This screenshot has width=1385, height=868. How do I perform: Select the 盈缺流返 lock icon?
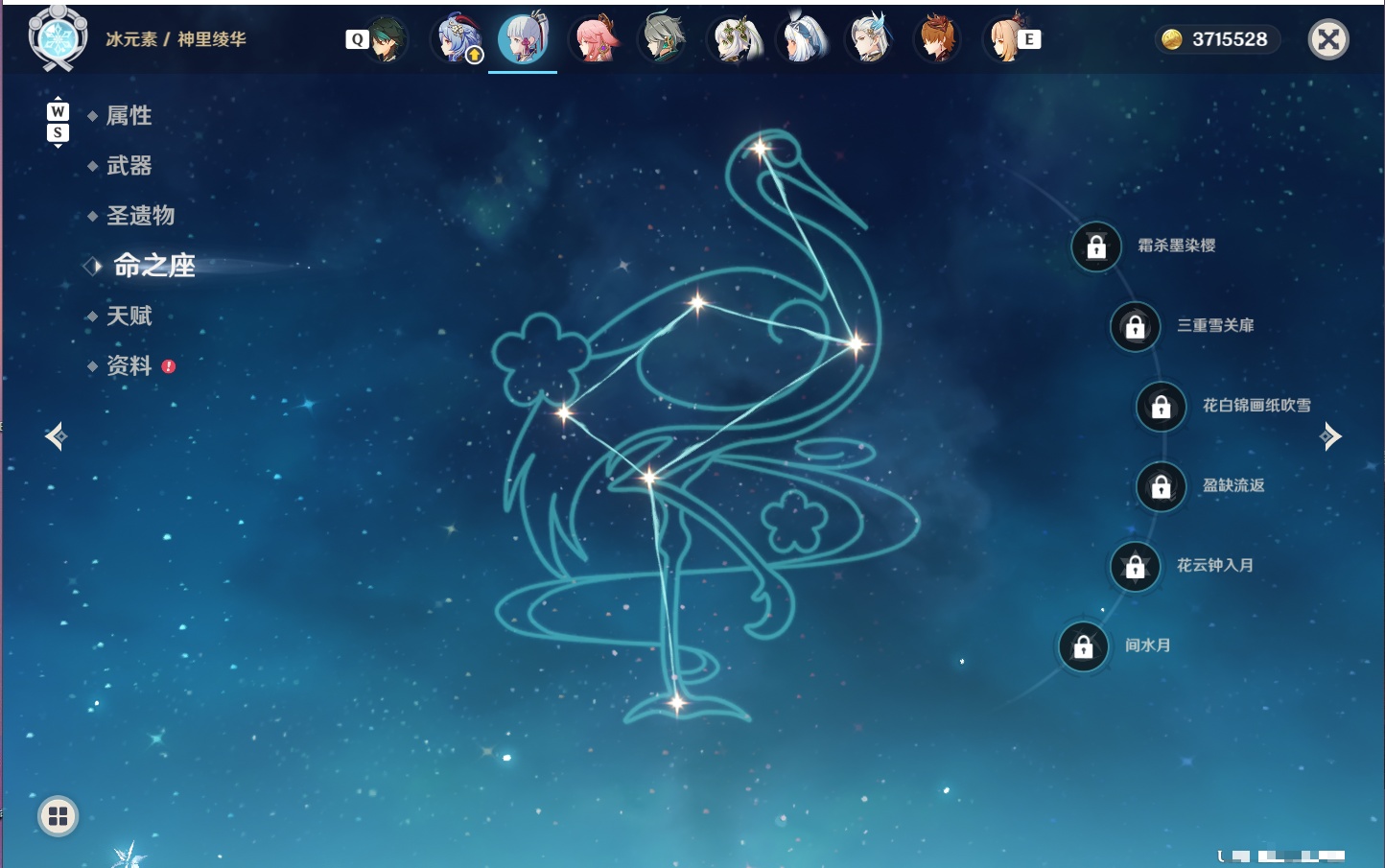(1161, 486)
